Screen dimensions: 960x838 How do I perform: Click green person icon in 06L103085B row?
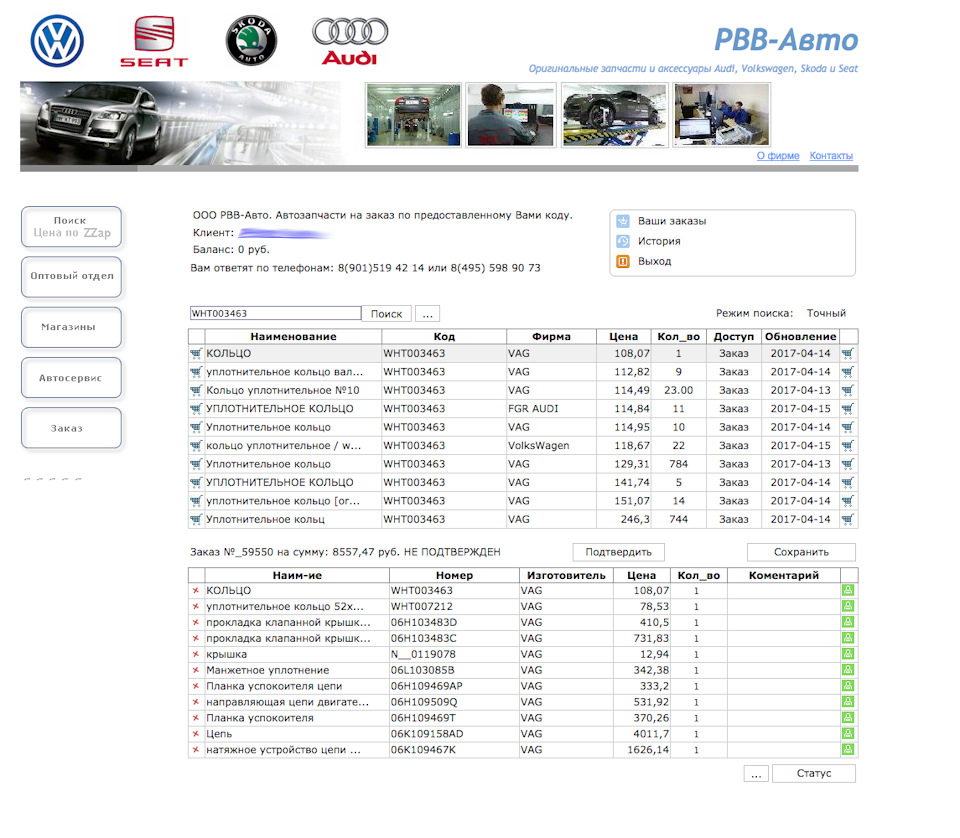tap(848, 670)
